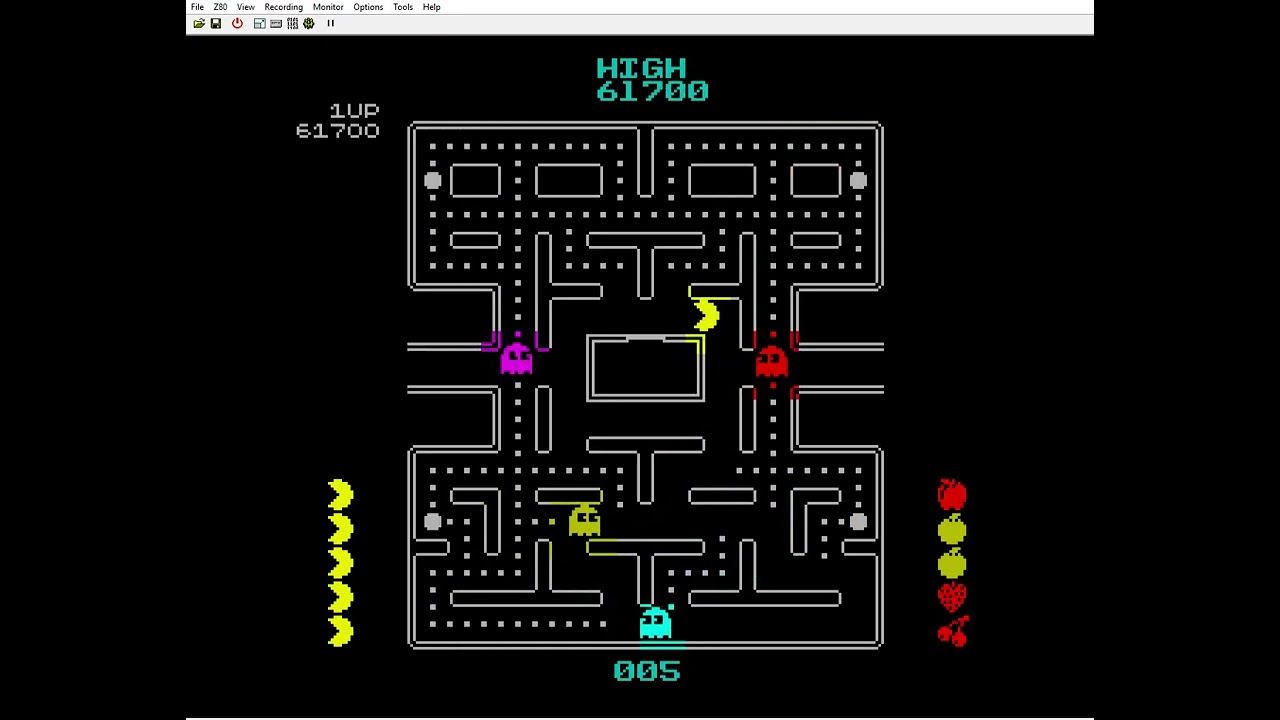Click the yellow Pac-Man character
The width and height of the screenshot is (1280, 720).
pos(706,315)
